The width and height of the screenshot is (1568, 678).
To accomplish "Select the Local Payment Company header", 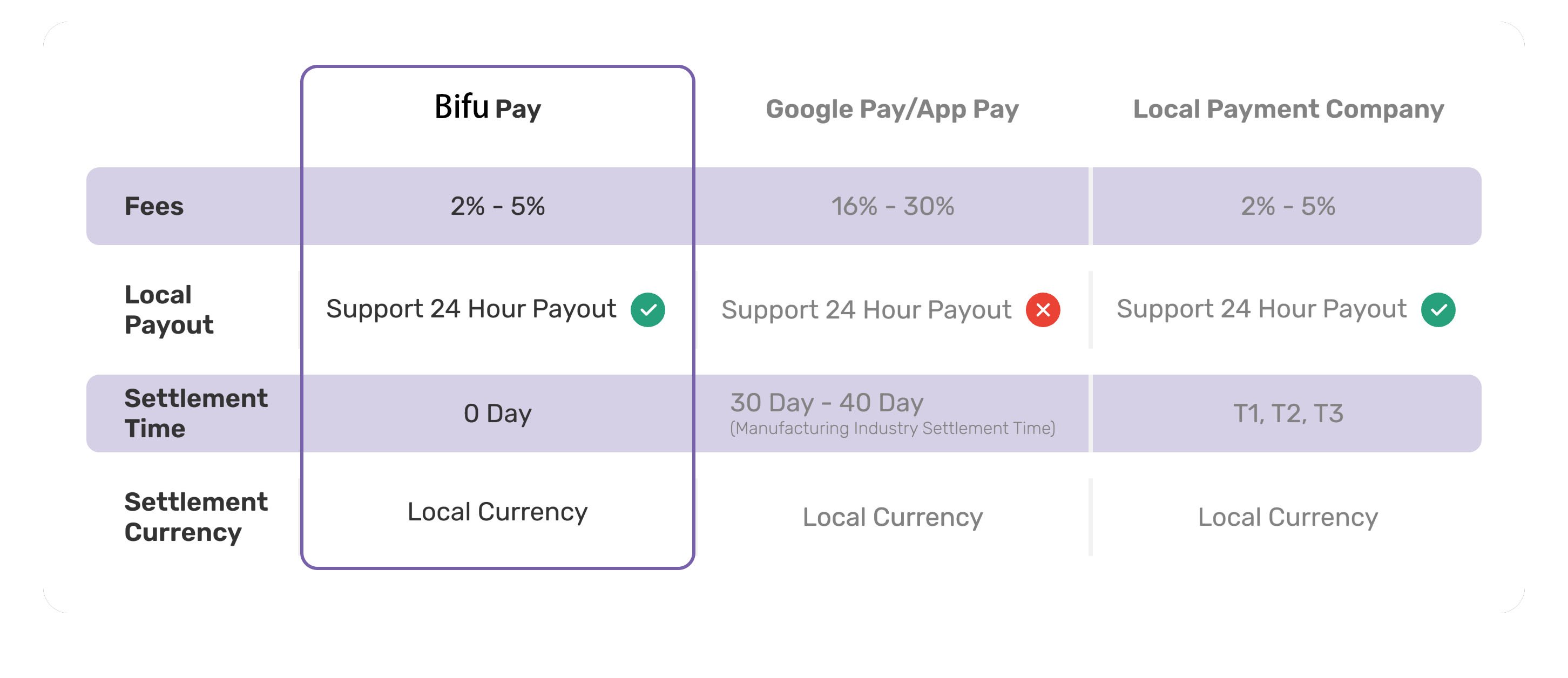I will (x=1288, y=110).
